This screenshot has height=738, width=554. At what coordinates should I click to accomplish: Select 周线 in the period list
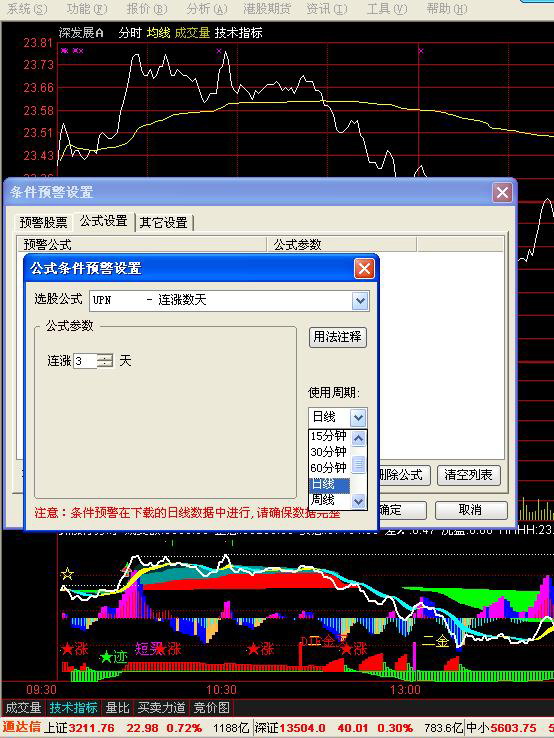click(329, 500)
